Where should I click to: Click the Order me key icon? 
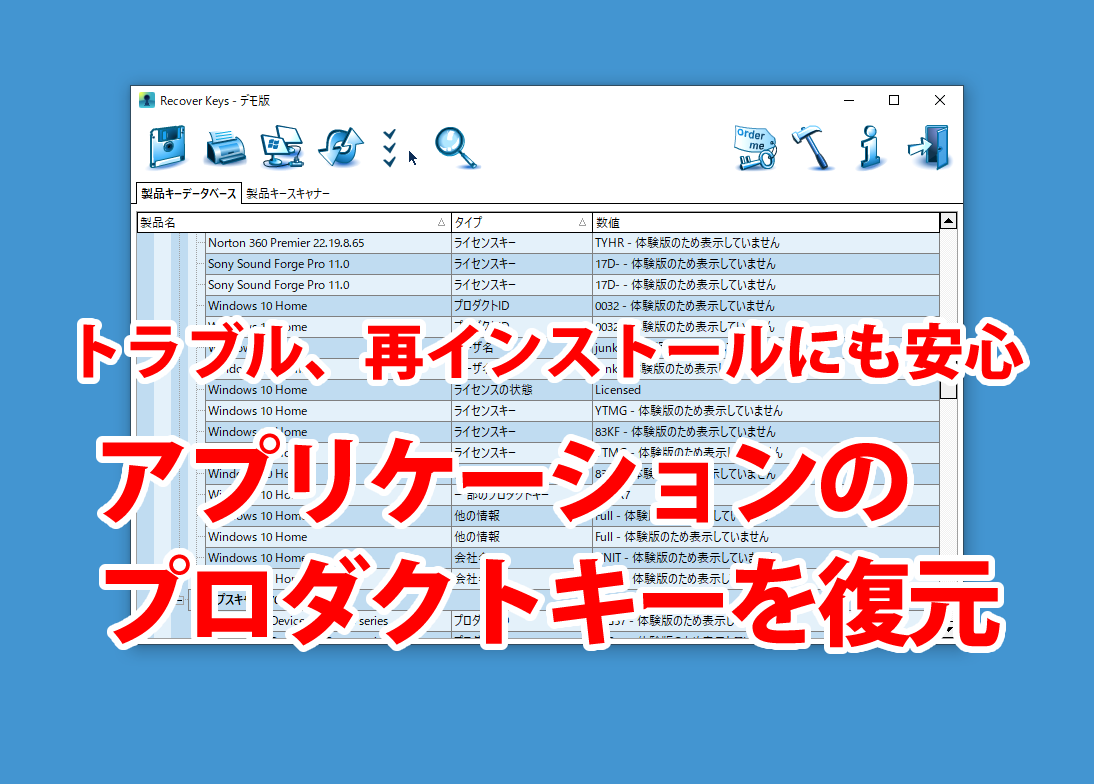[x=755, y=148]
